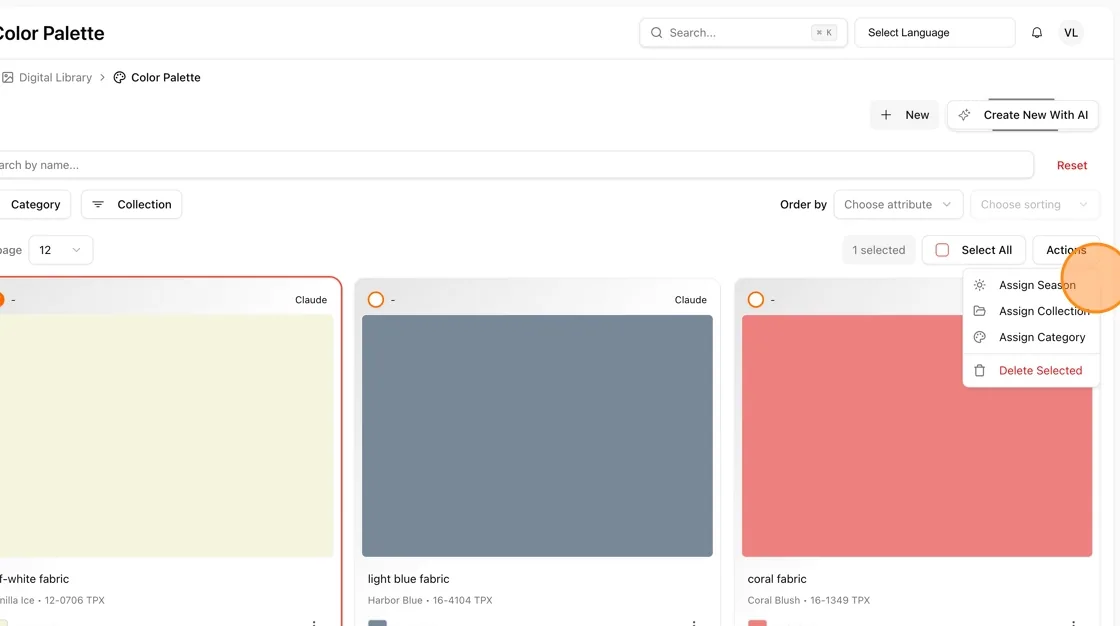1120x626 pixels.
Task: Click the Color Palette breadcrumb palette icon
Action: (119, 77)
